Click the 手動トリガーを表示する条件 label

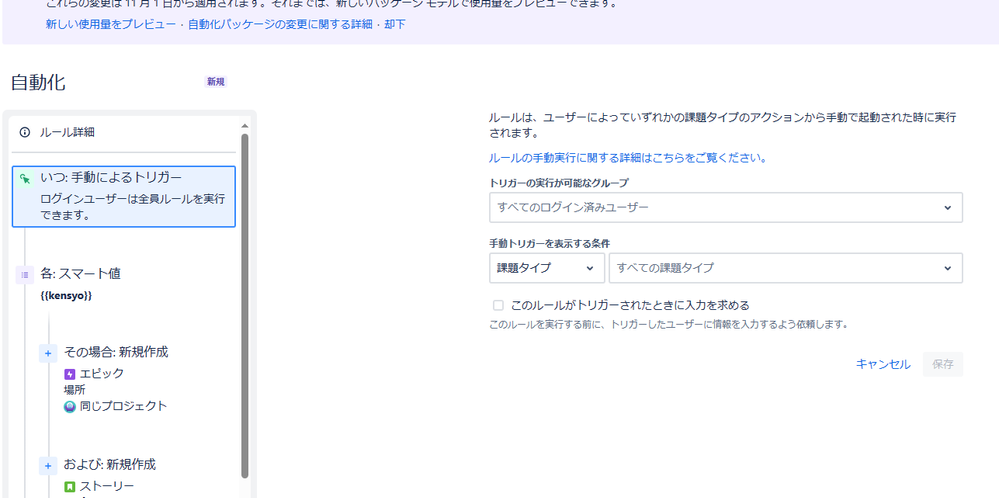pyautogui.click(x=550, y=244)
